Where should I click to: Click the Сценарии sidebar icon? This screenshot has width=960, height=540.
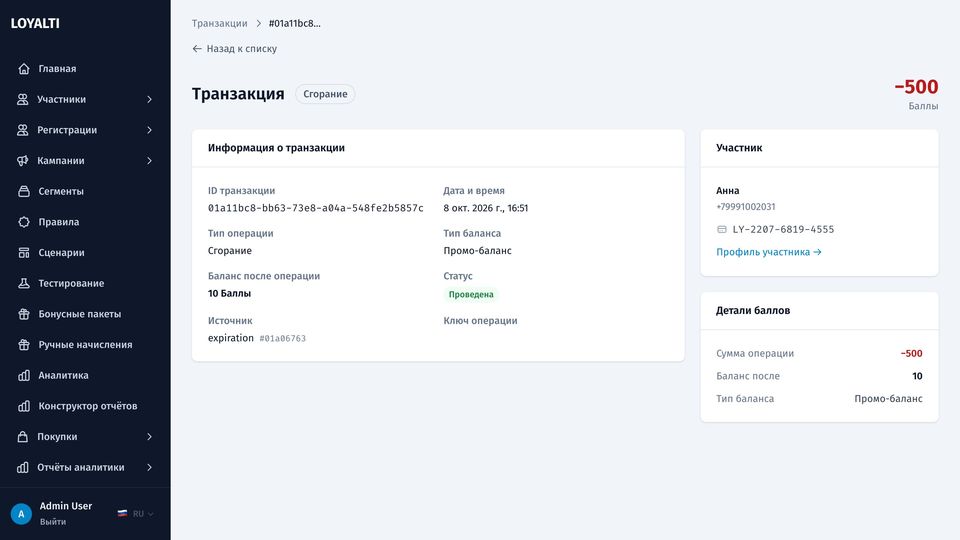(x=24, y=252)
